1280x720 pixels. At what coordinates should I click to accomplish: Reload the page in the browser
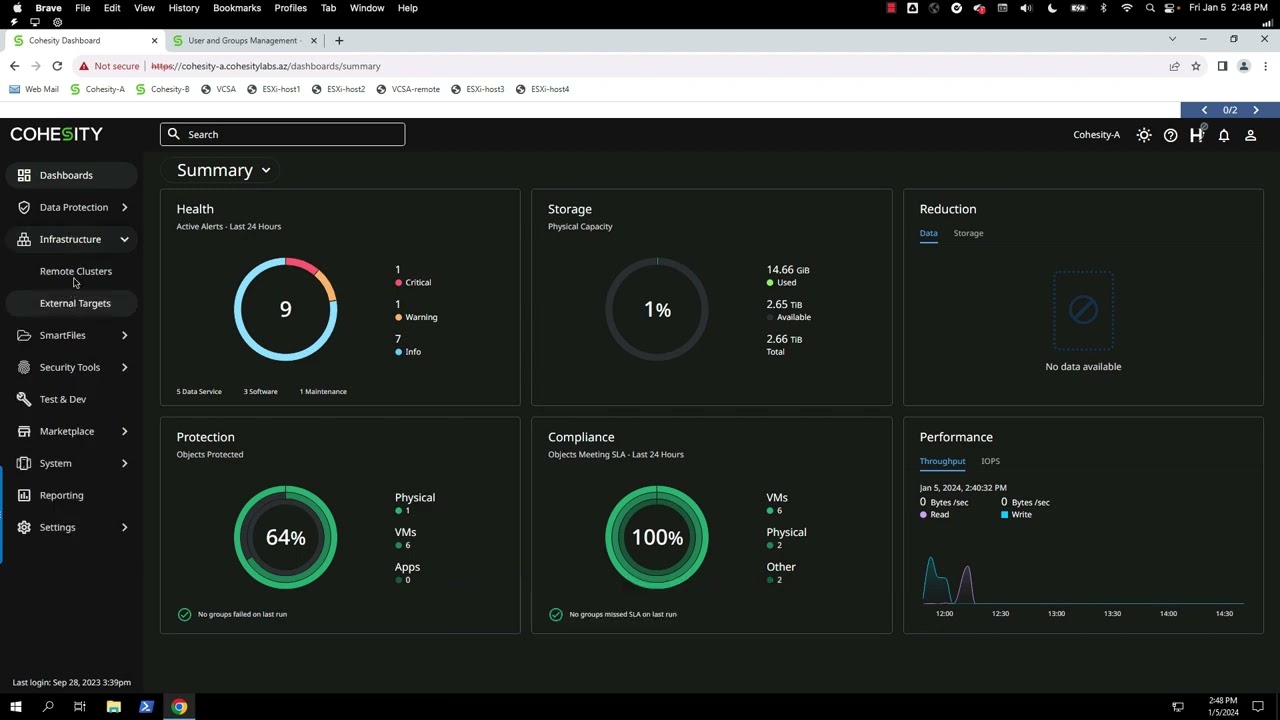click(x=57, y=66)
